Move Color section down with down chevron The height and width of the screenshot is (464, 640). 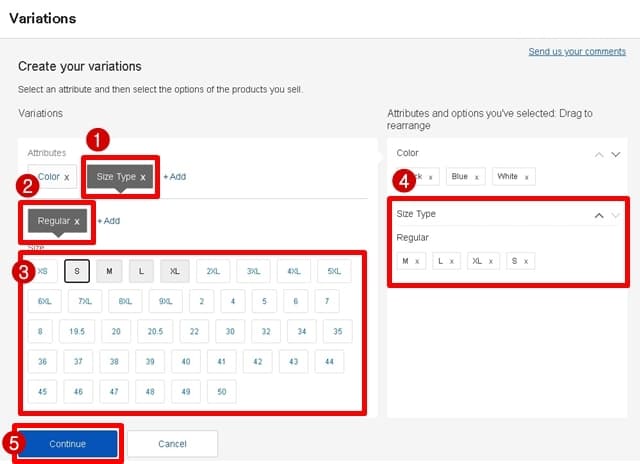[616, 154]
